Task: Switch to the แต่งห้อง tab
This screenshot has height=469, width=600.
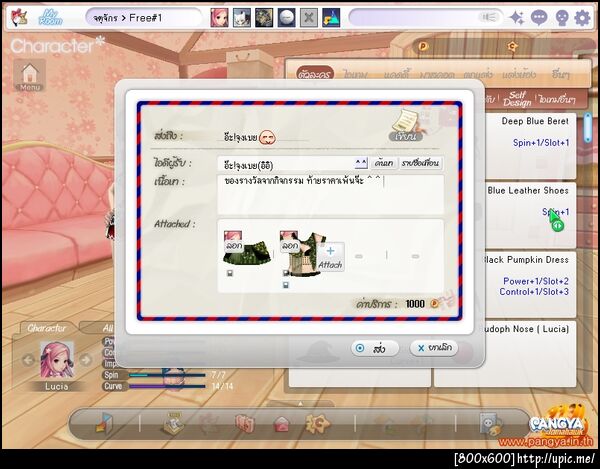Action: coord(519,74)
